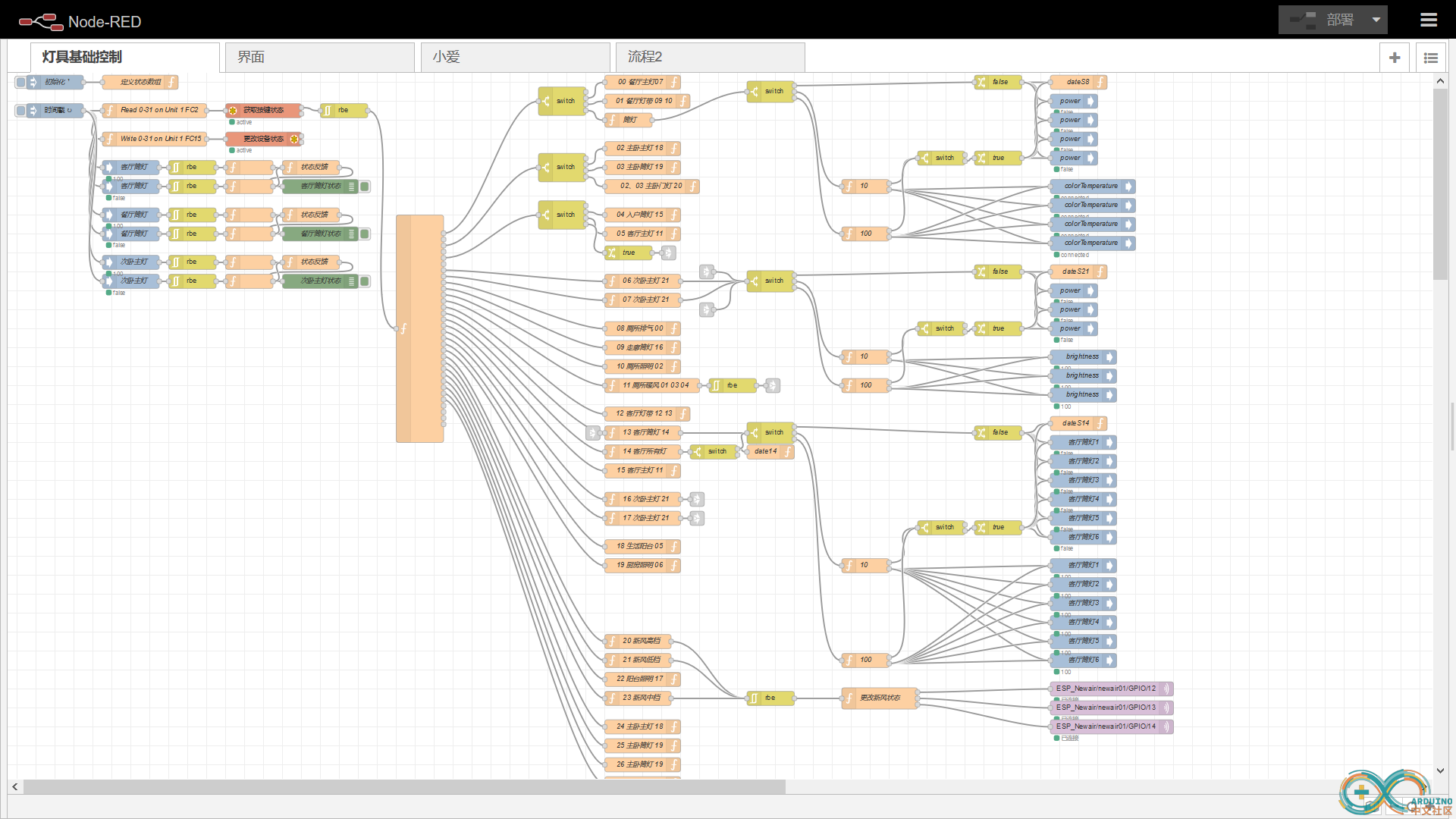Select the date14 function node
The width and height of the screenshot is (1456, 819).
[770, 452]
